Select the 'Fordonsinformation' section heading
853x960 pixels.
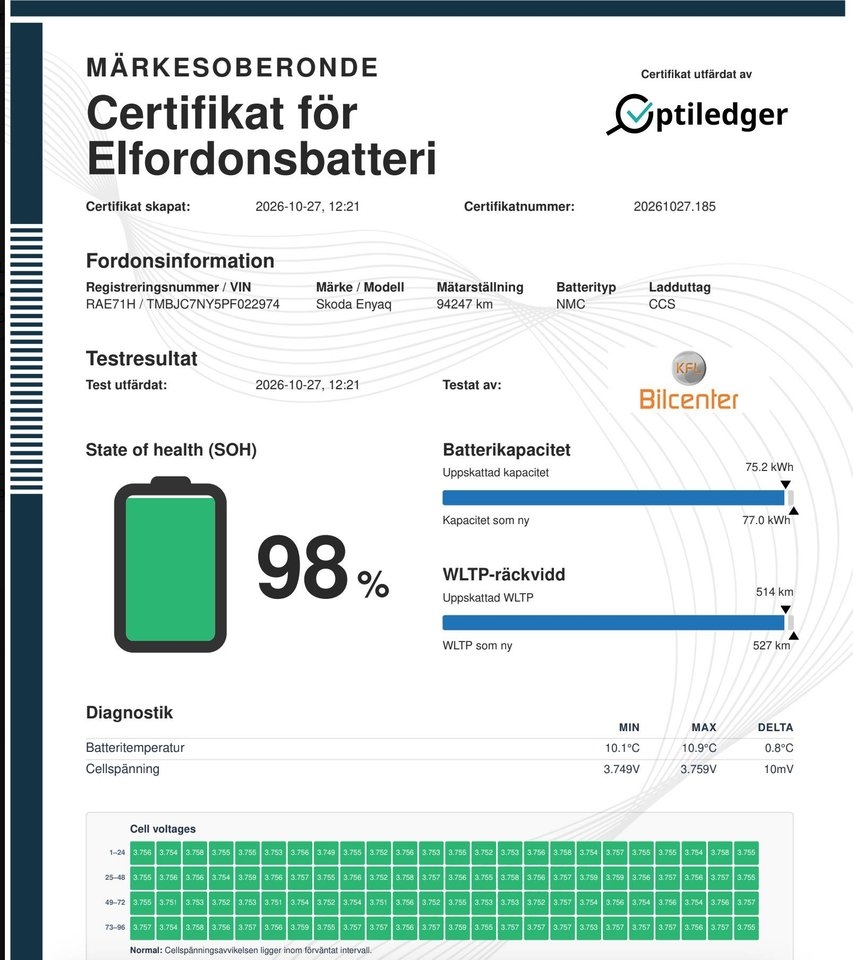(x=180, y=261)
